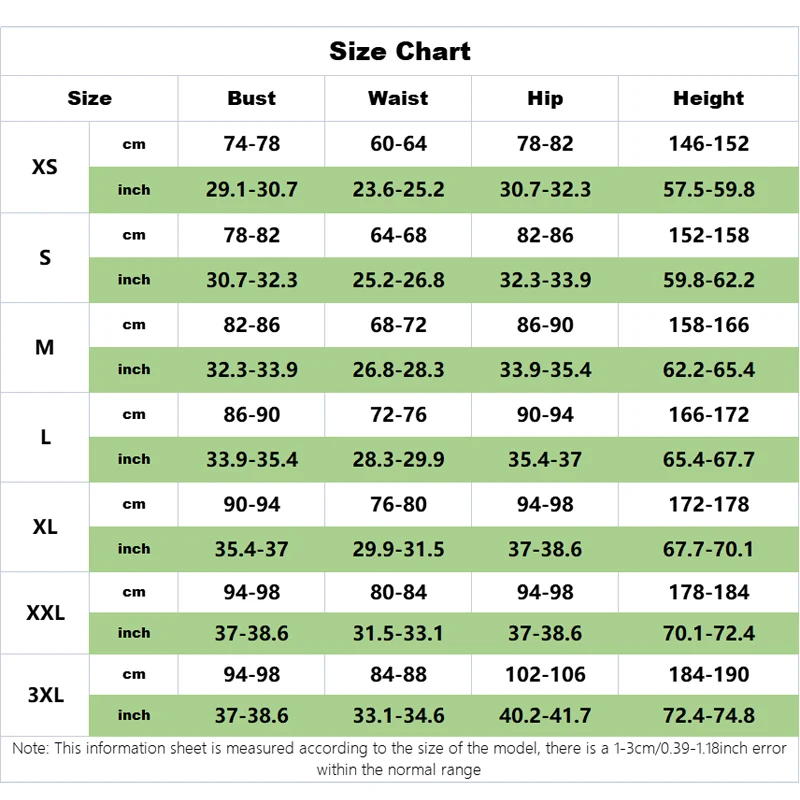Select the Waist column header

398,98
